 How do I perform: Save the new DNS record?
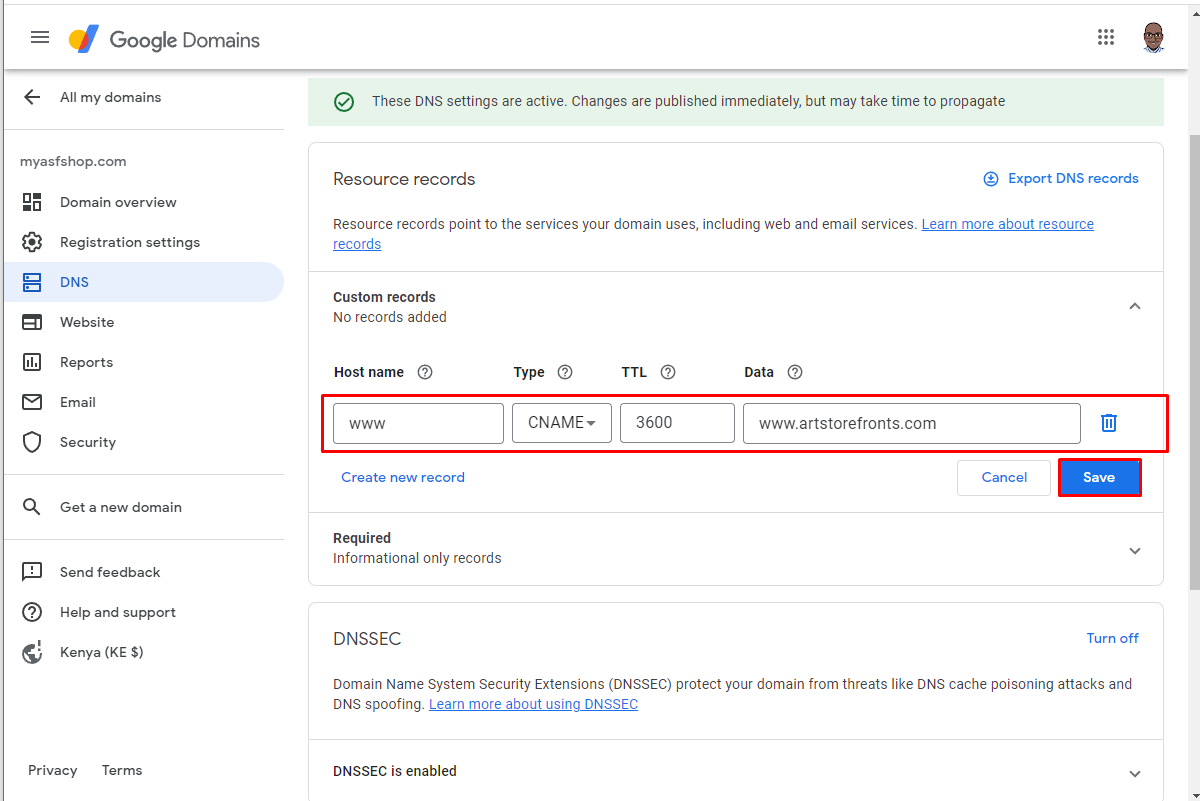tap(1099, 477)
